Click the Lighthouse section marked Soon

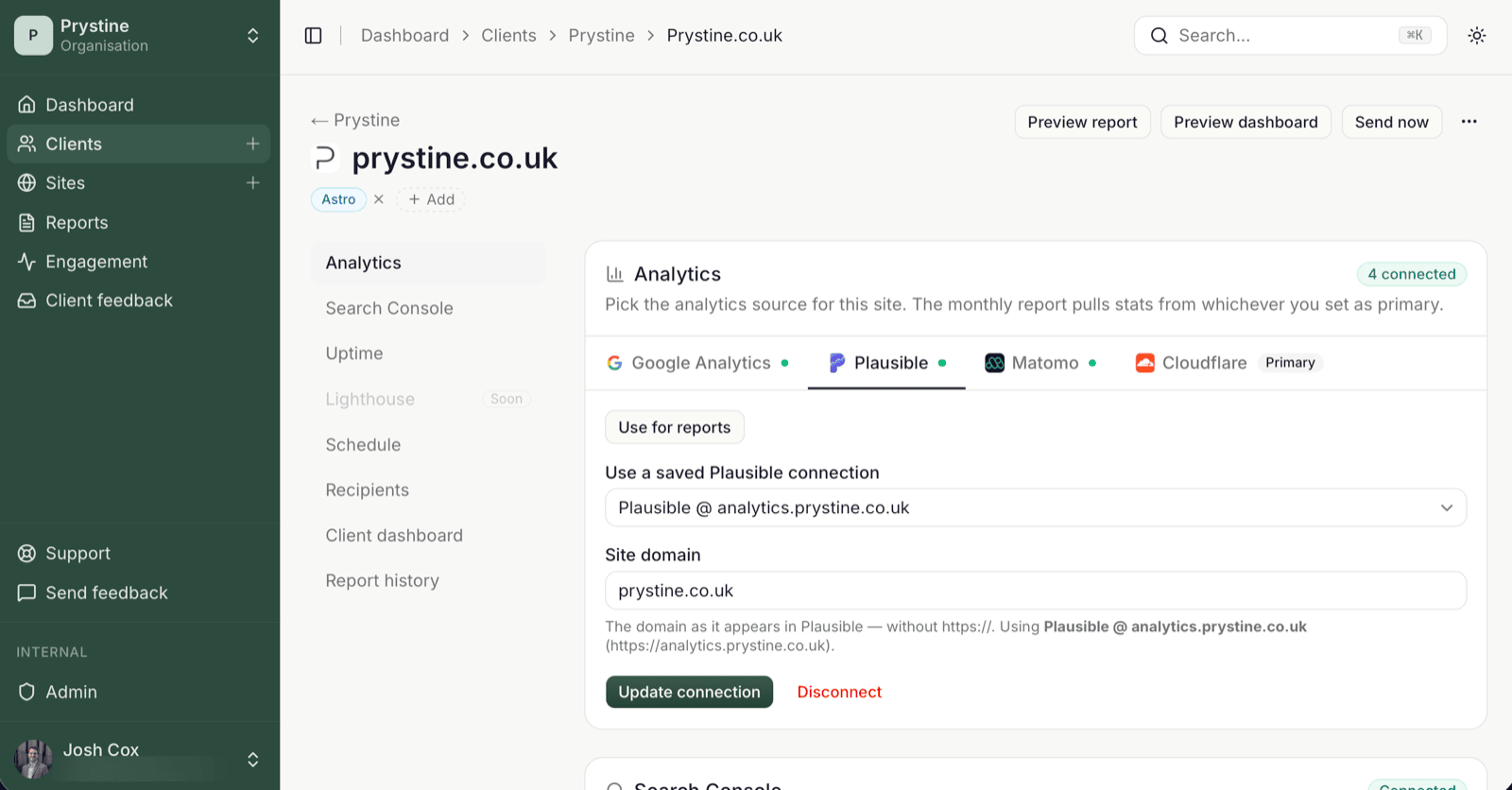pyautogui.click(x=428, y=399)
